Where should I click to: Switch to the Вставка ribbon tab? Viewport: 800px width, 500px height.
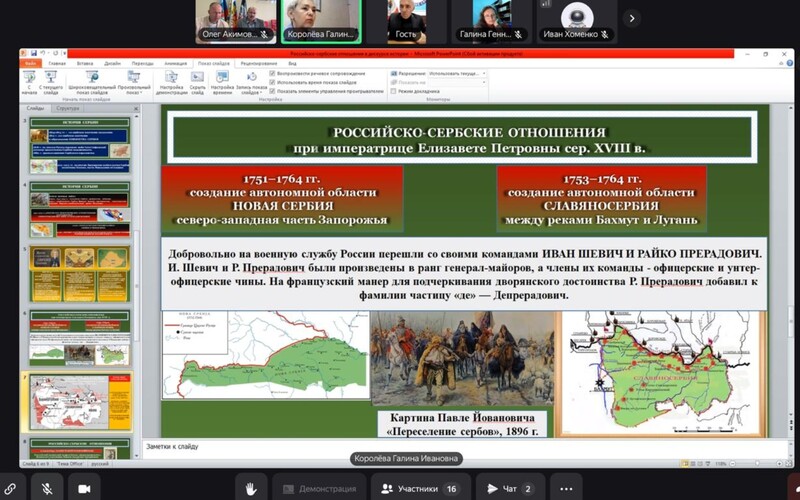(85, 63)
